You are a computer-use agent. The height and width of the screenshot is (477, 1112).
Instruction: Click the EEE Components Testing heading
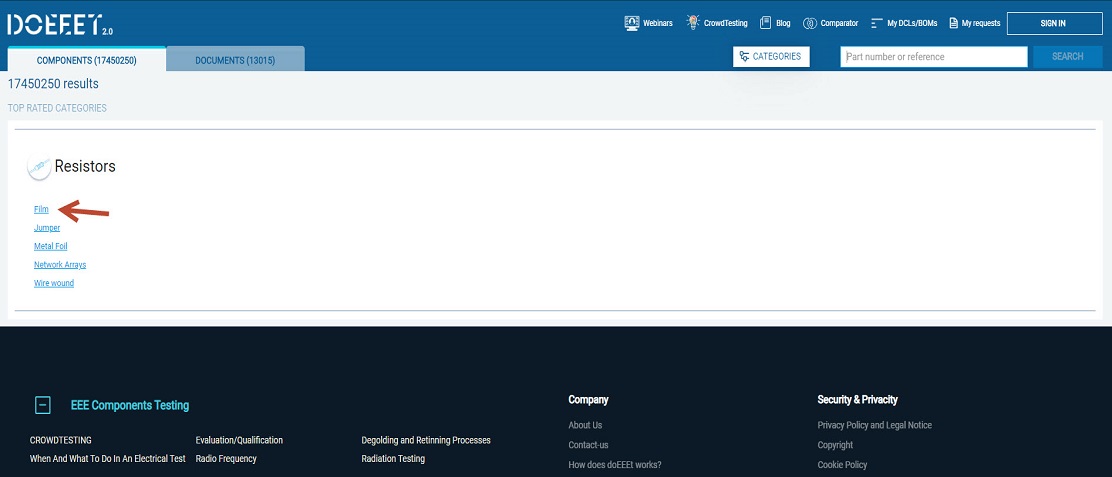[x=130, y=405]
